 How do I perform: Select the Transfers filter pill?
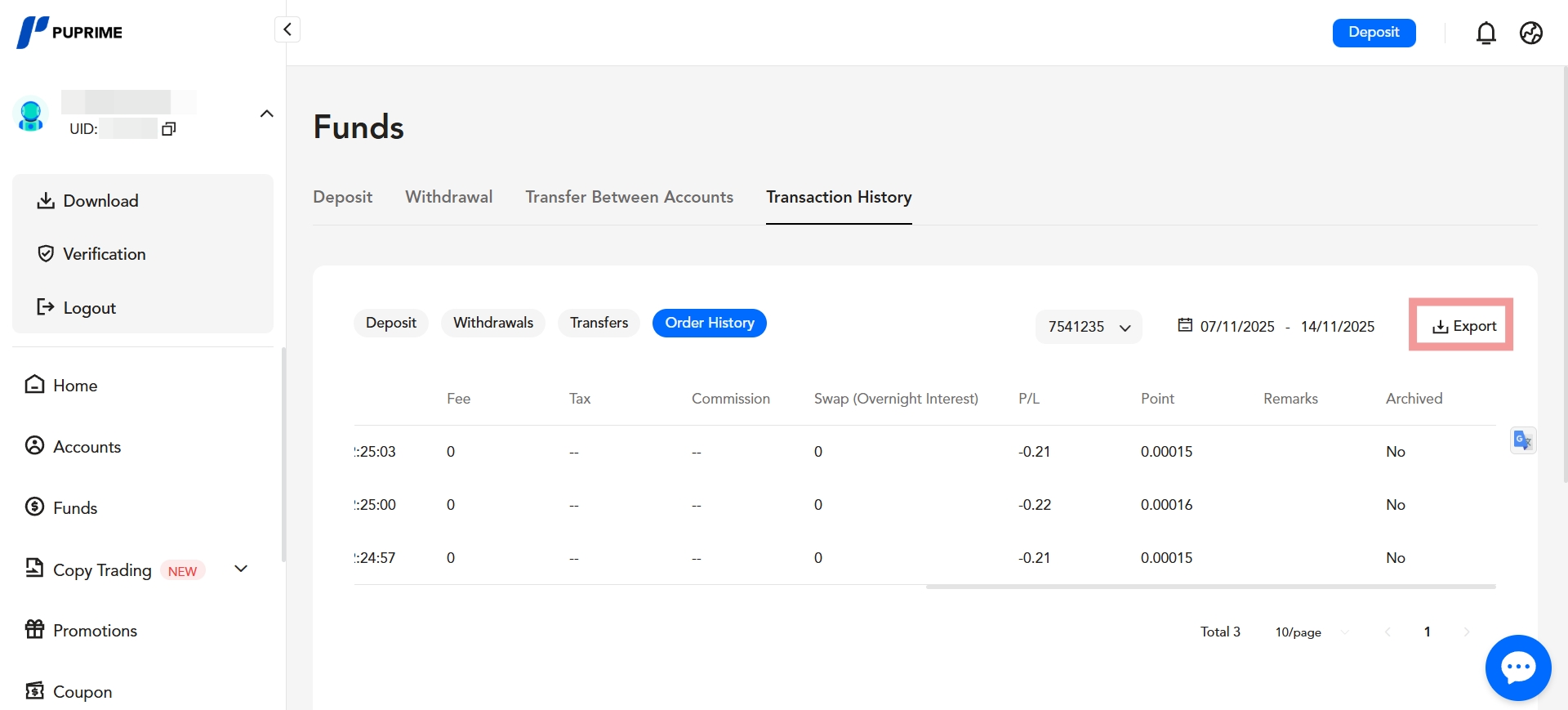599,323
